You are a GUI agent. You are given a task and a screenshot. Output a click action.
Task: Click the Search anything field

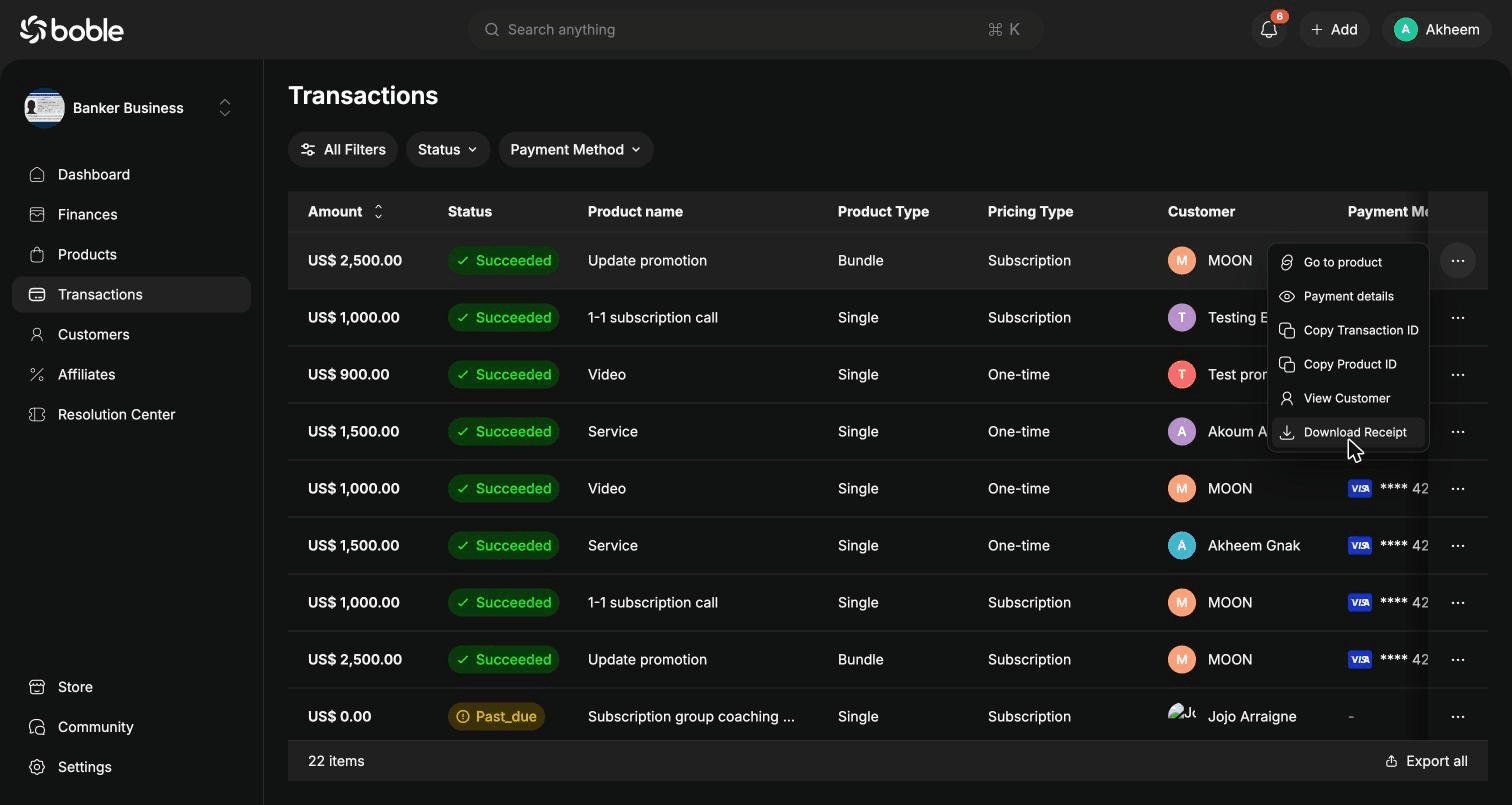click(x=756, y=30)
